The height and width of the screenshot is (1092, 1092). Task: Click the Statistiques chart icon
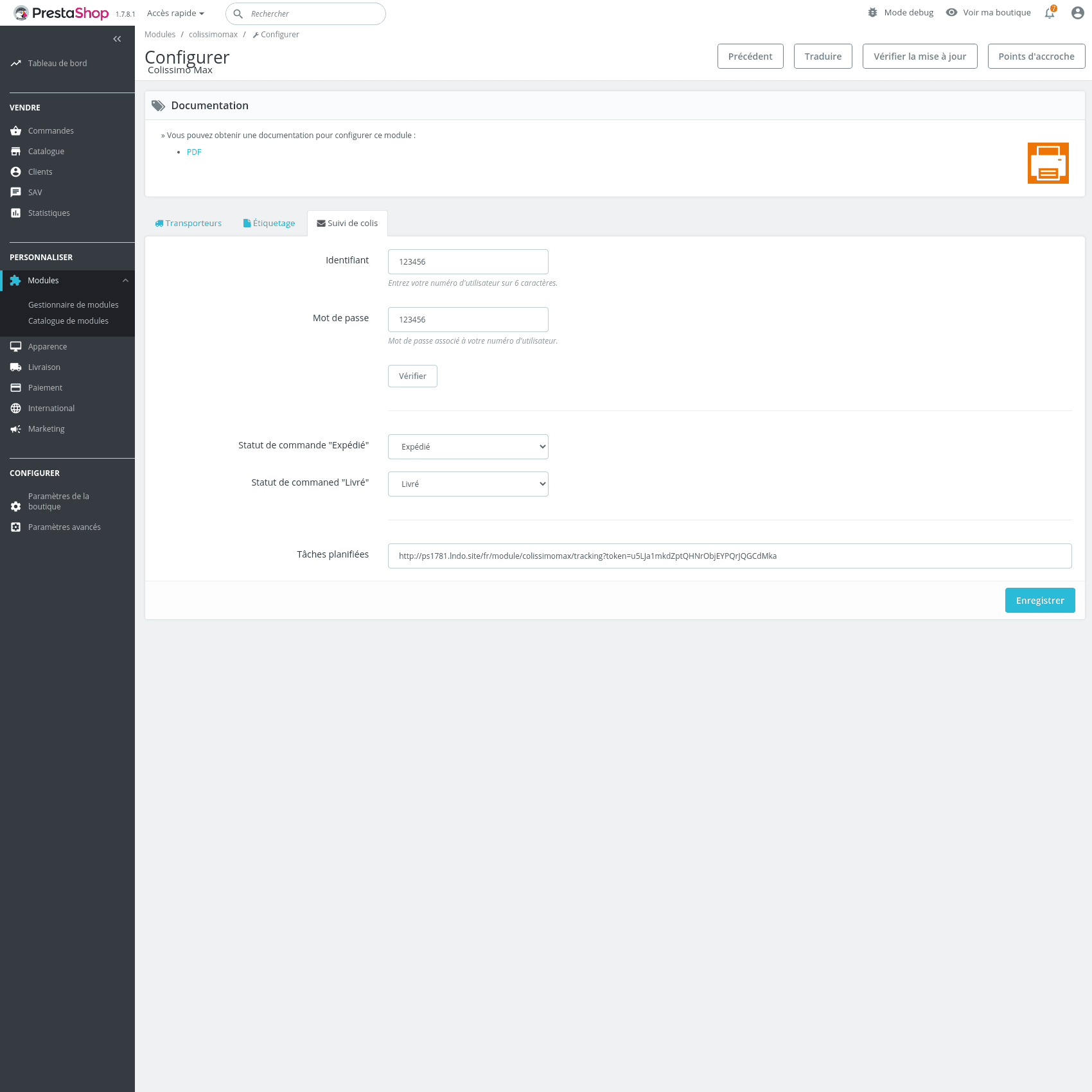16,213
